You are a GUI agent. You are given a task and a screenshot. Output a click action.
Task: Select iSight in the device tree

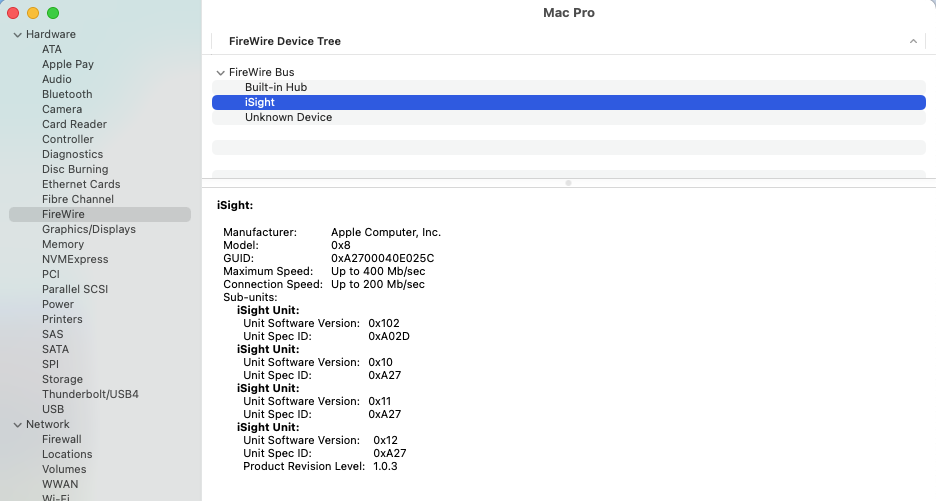[568, 102]
